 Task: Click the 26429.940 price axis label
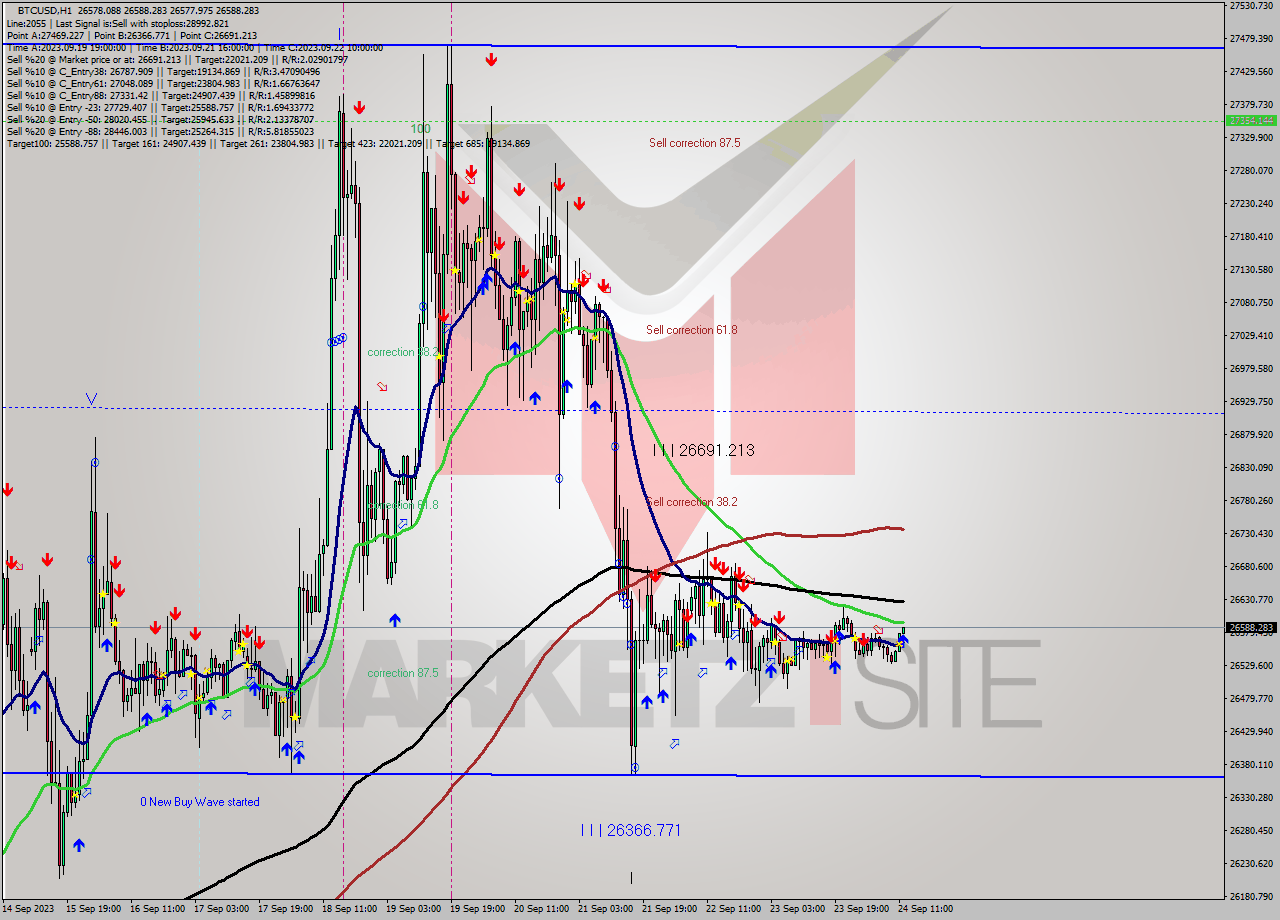click(1251, 731)
